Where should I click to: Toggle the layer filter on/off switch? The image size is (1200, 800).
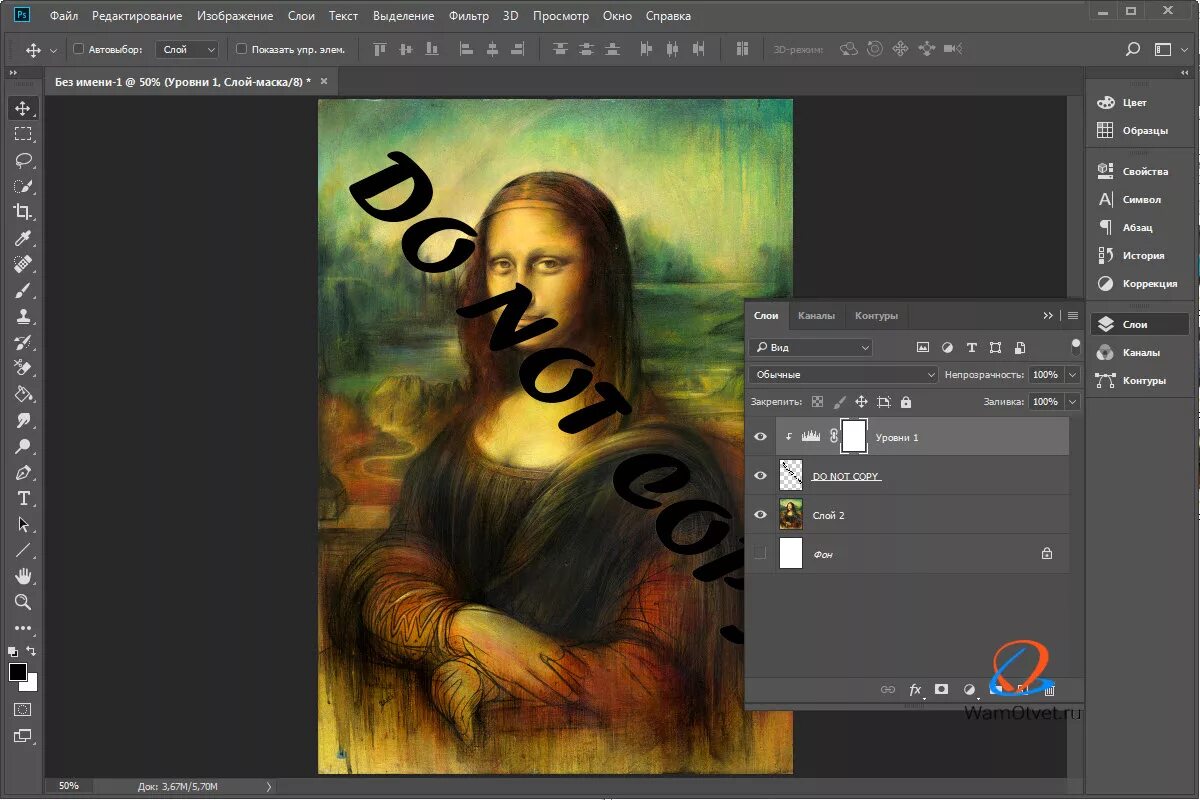tap(1076, 347)
